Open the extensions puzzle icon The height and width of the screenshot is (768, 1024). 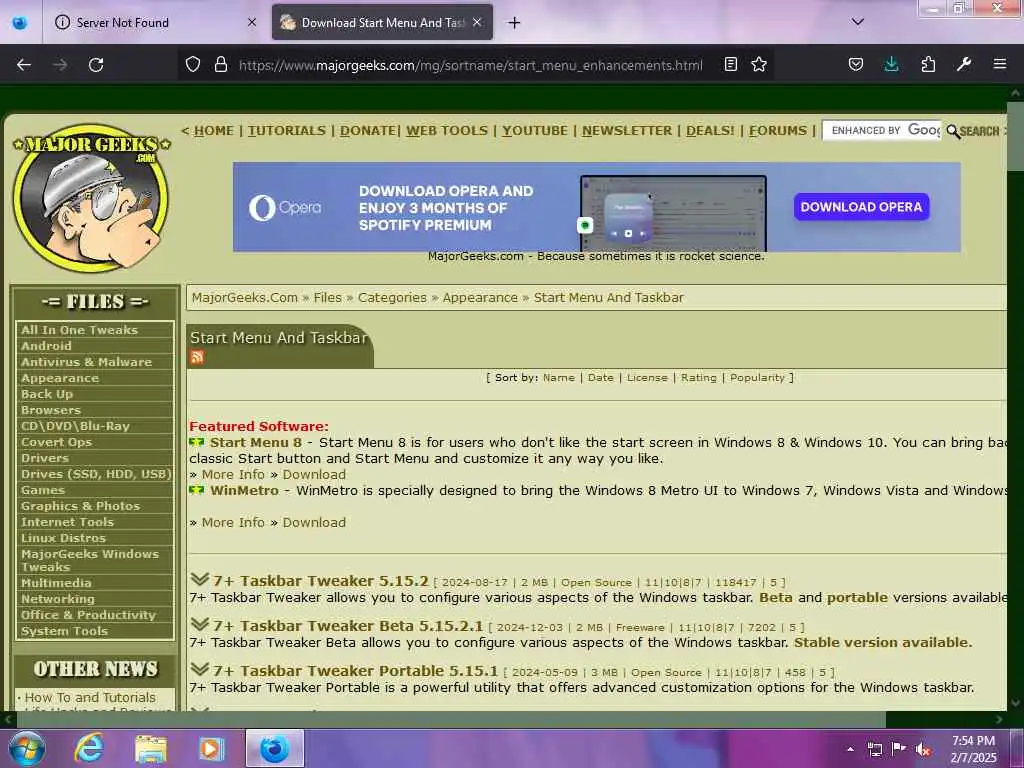tap(928, 65)
